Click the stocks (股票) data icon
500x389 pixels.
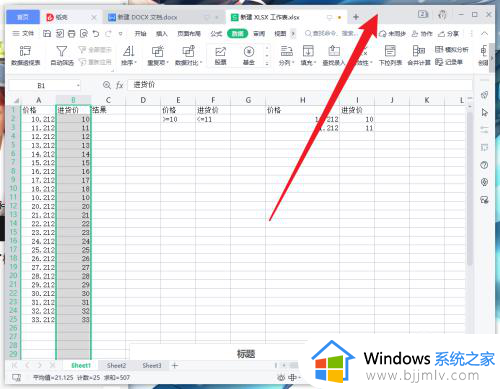coord(220,55)
